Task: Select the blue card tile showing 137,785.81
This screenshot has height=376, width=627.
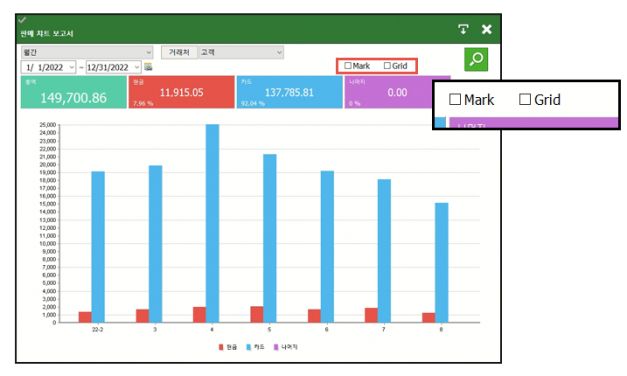Action: pos(290,92)
